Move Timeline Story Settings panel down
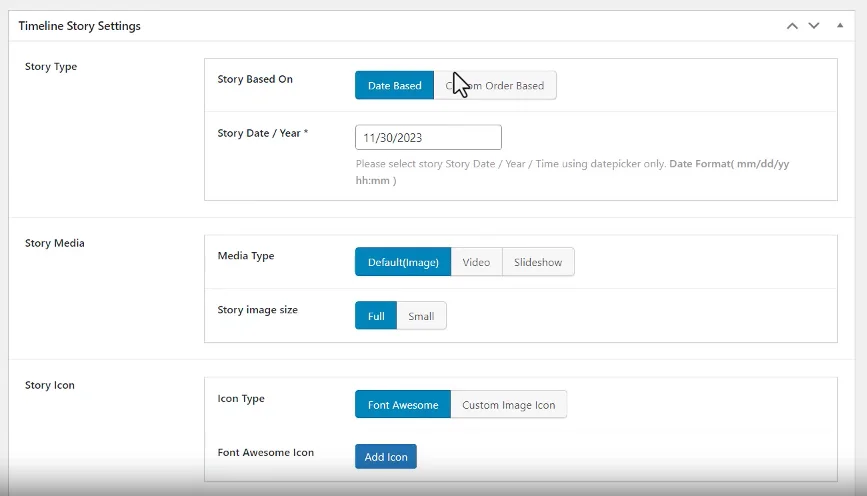The height and width of the screenshot is (496, 867). pos(814,26)
